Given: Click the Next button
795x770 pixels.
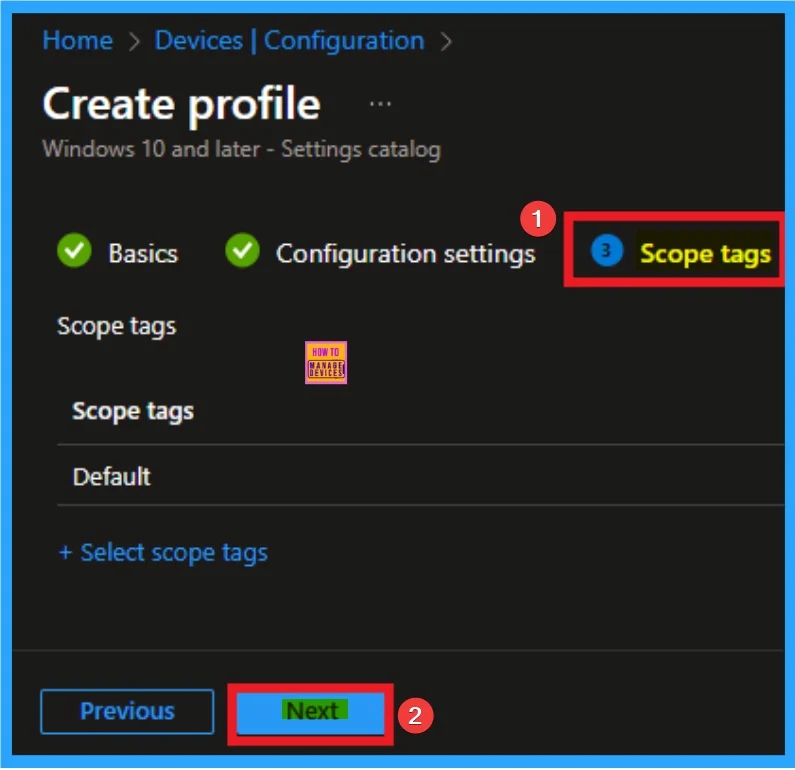Looking at the screenshot, I should point(310,713).
